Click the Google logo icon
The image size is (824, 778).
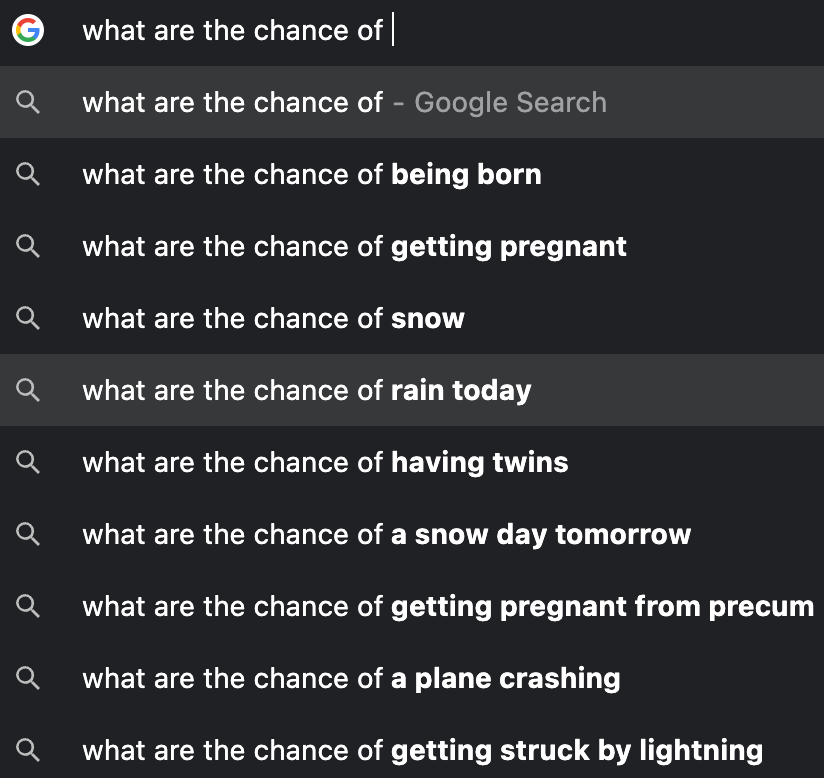pyautogui.click(x=28, y=31)
